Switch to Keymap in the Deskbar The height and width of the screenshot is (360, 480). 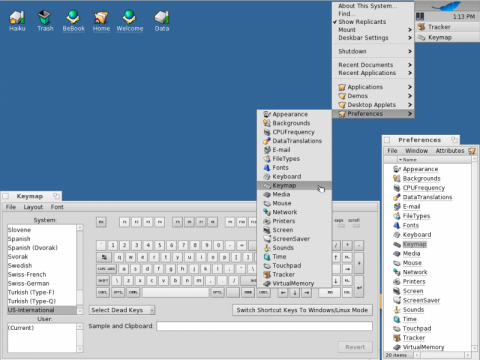tap(447, 37)
